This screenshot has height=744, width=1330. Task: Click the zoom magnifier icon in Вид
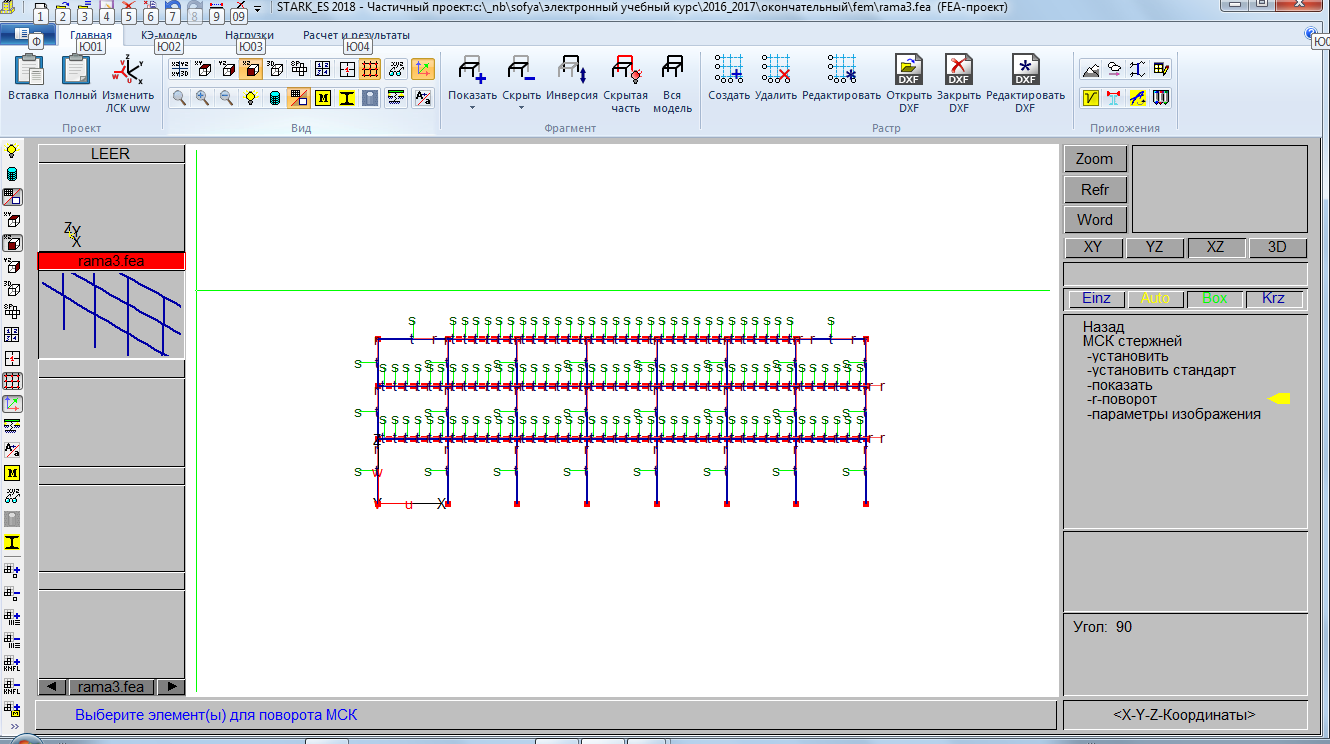tap(179, 98)
